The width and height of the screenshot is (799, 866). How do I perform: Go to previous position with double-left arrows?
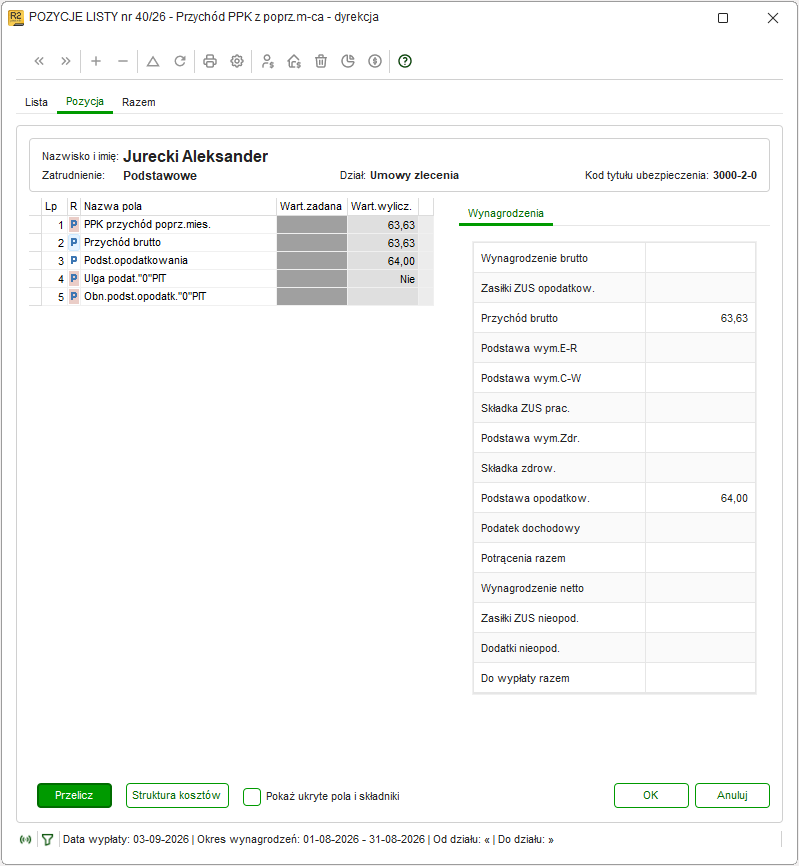coord(39,61)
